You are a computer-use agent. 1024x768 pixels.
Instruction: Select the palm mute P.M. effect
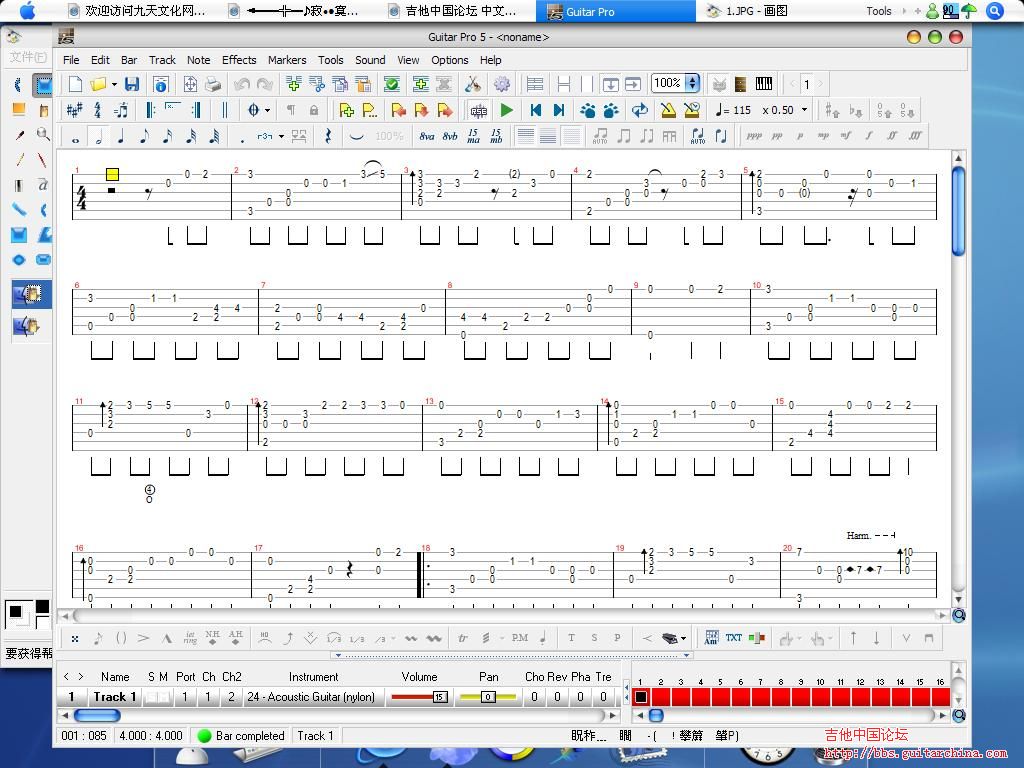[x=520, y=638]
